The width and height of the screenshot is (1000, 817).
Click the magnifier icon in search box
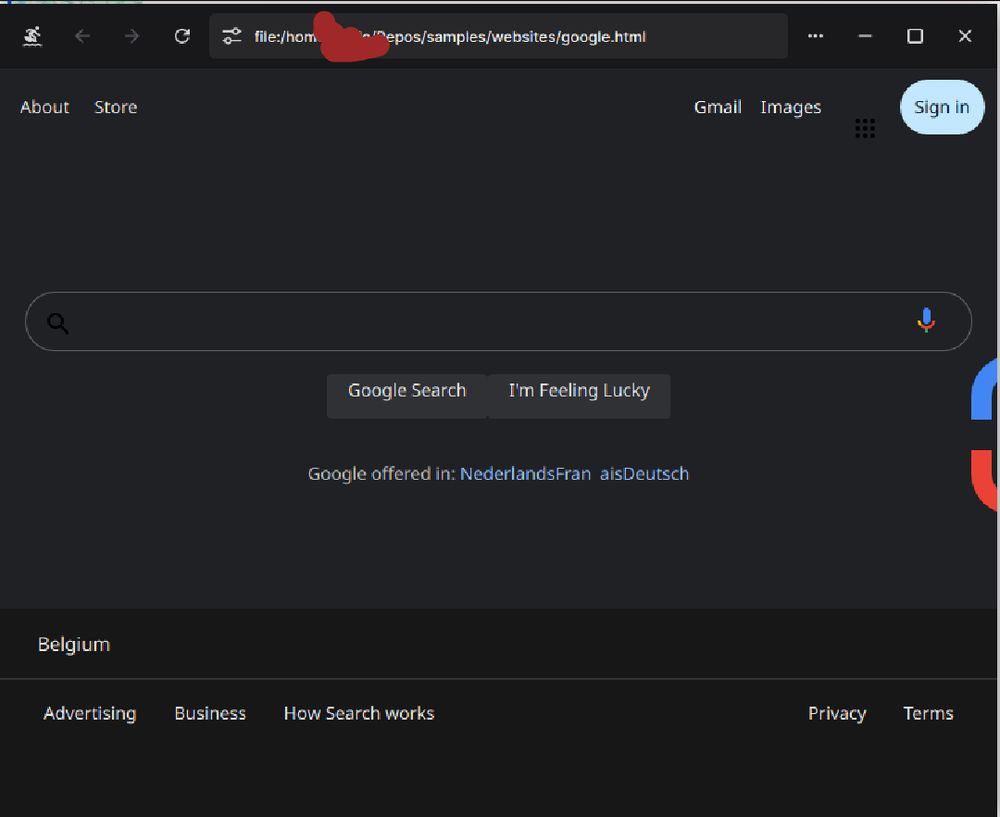pos(58,323)
